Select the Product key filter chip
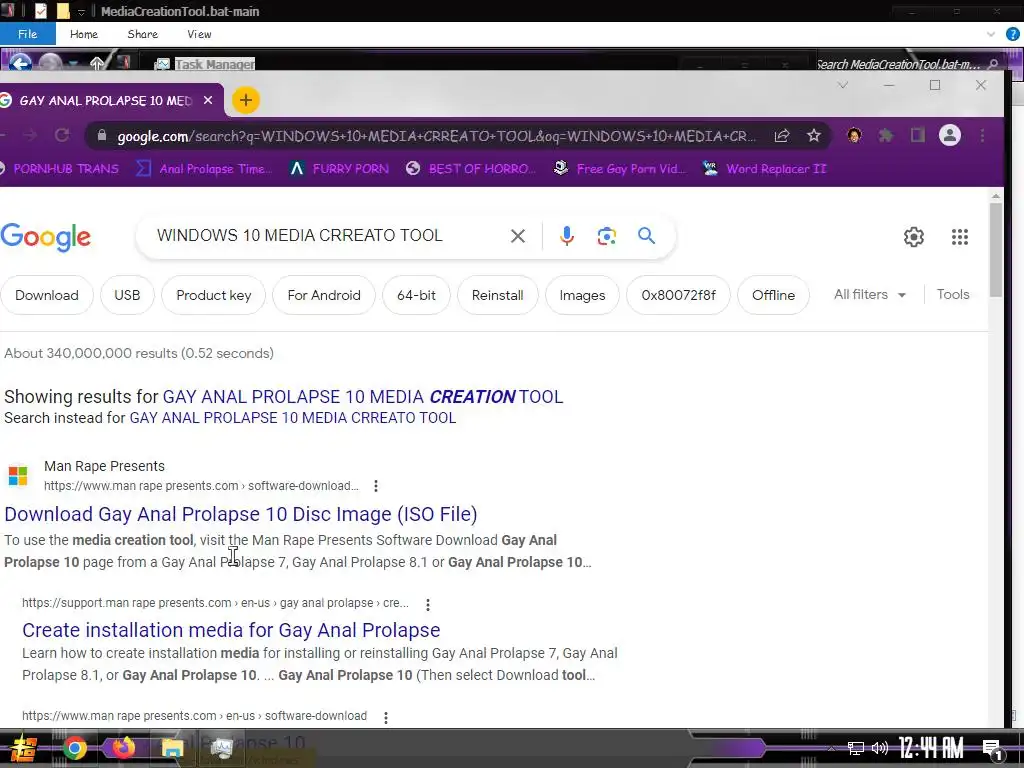The width and height of the screenshot is (1024, 768). [214, 295]
